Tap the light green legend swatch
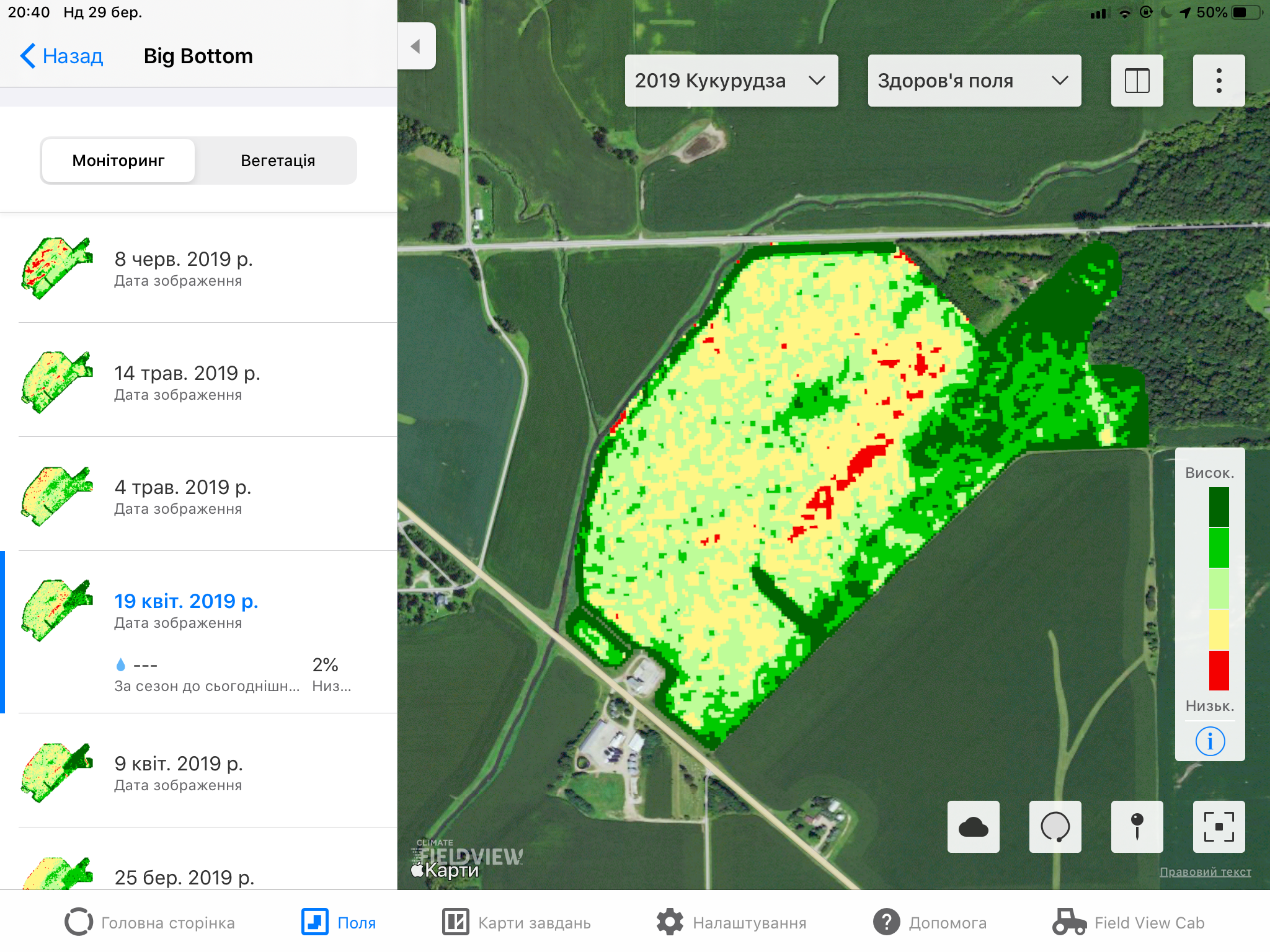 (x=1219, y=588)
